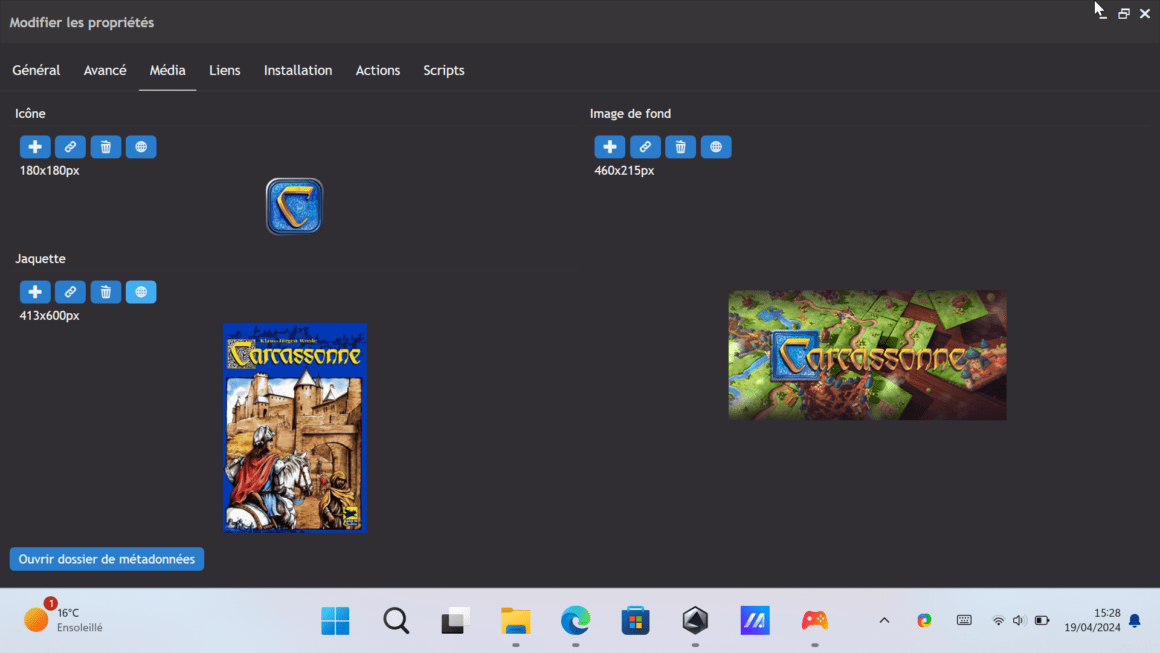The width and height of the screenshot is (1160, 653).
Task: Add an icon image file
Action: coord(35,146)
